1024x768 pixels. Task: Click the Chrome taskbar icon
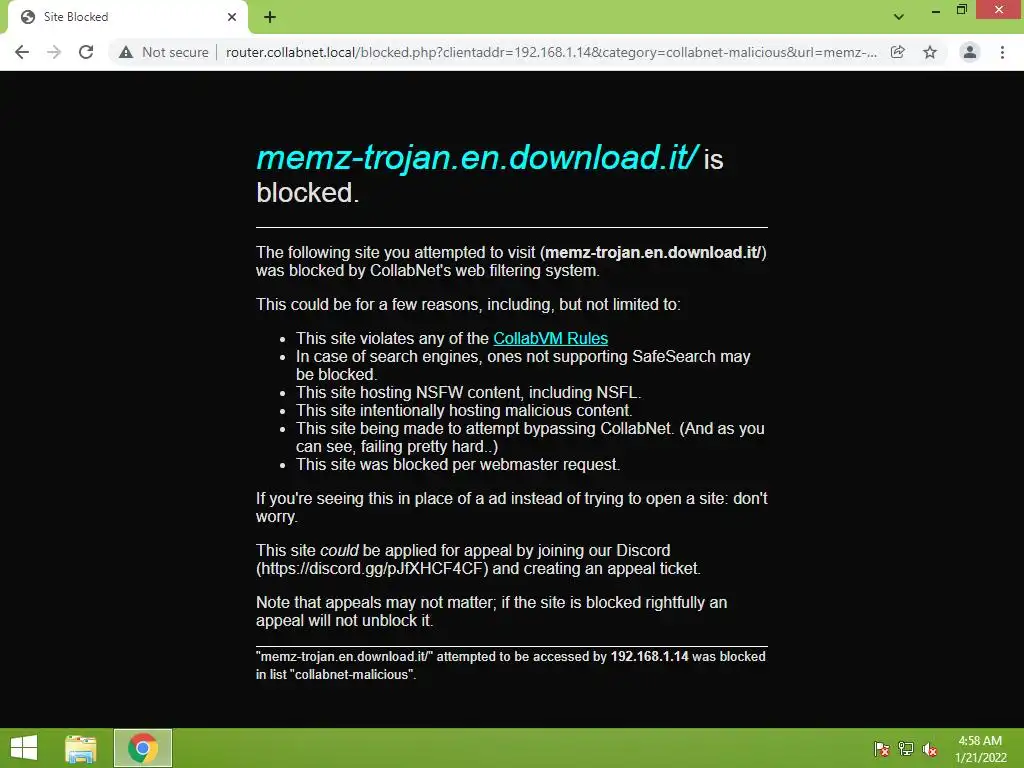point(143,748)
